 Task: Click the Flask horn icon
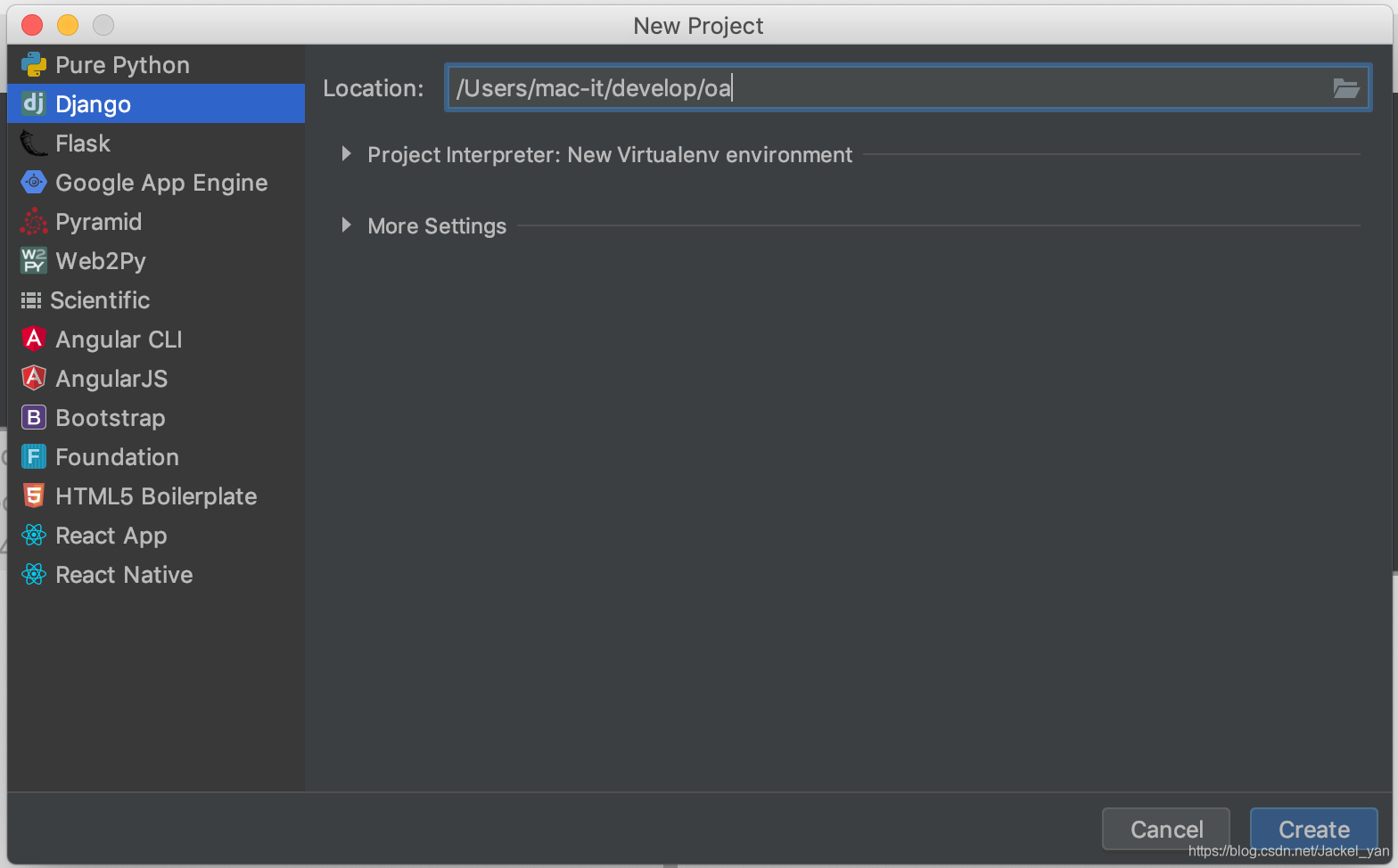(34, 143)
